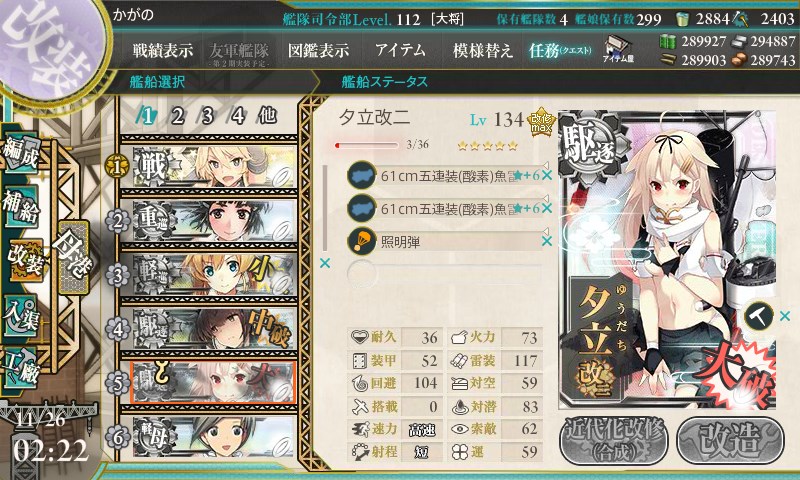
Task: Click the 照明弾 star shell equipment icon
Action: coord(362,241)
